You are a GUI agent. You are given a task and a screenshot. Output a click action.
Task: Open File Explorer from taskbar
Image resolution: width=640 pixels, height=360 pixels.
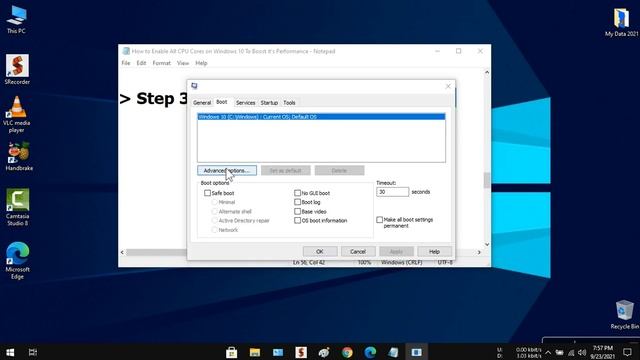click(255, 352)
